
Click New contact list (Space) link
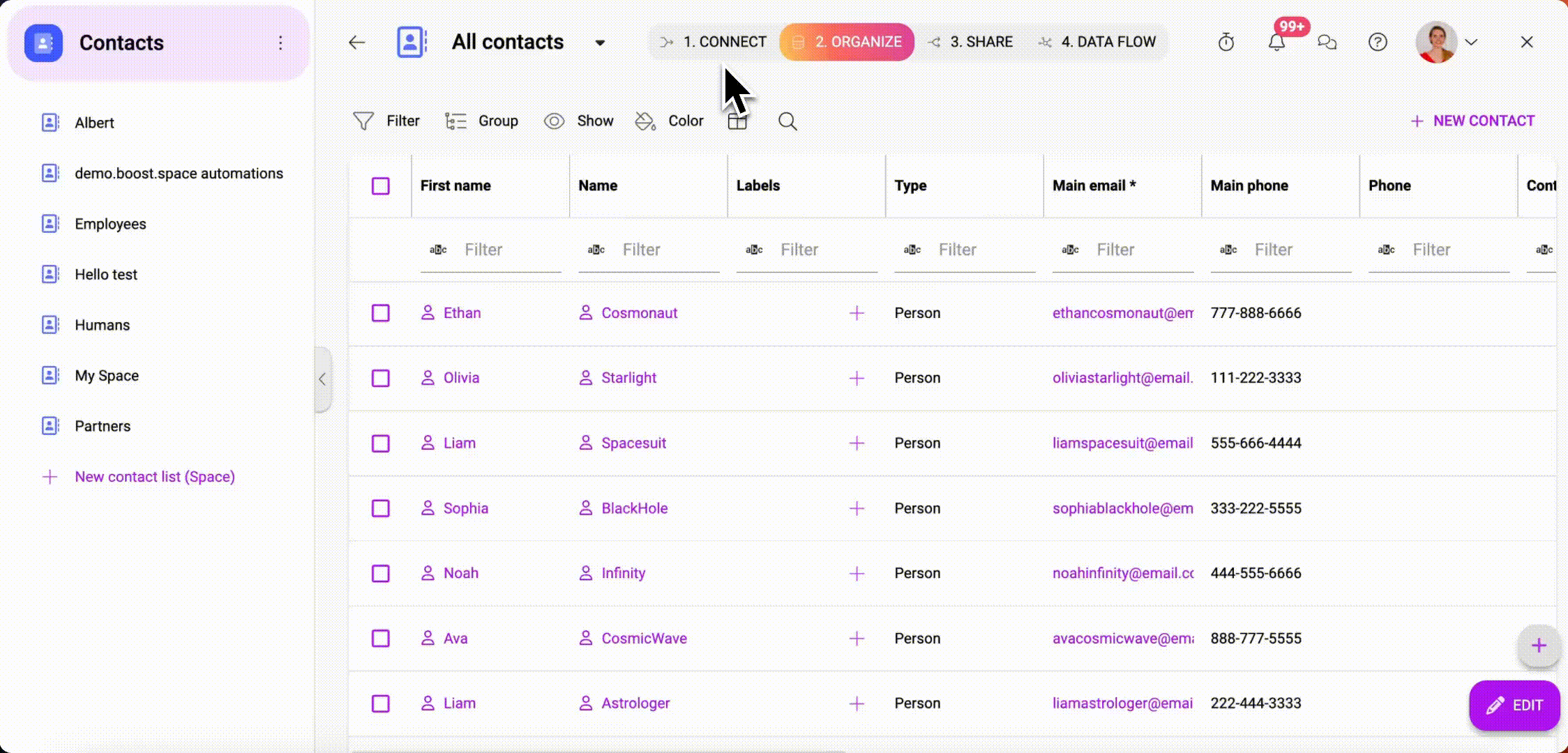point(154,477)
